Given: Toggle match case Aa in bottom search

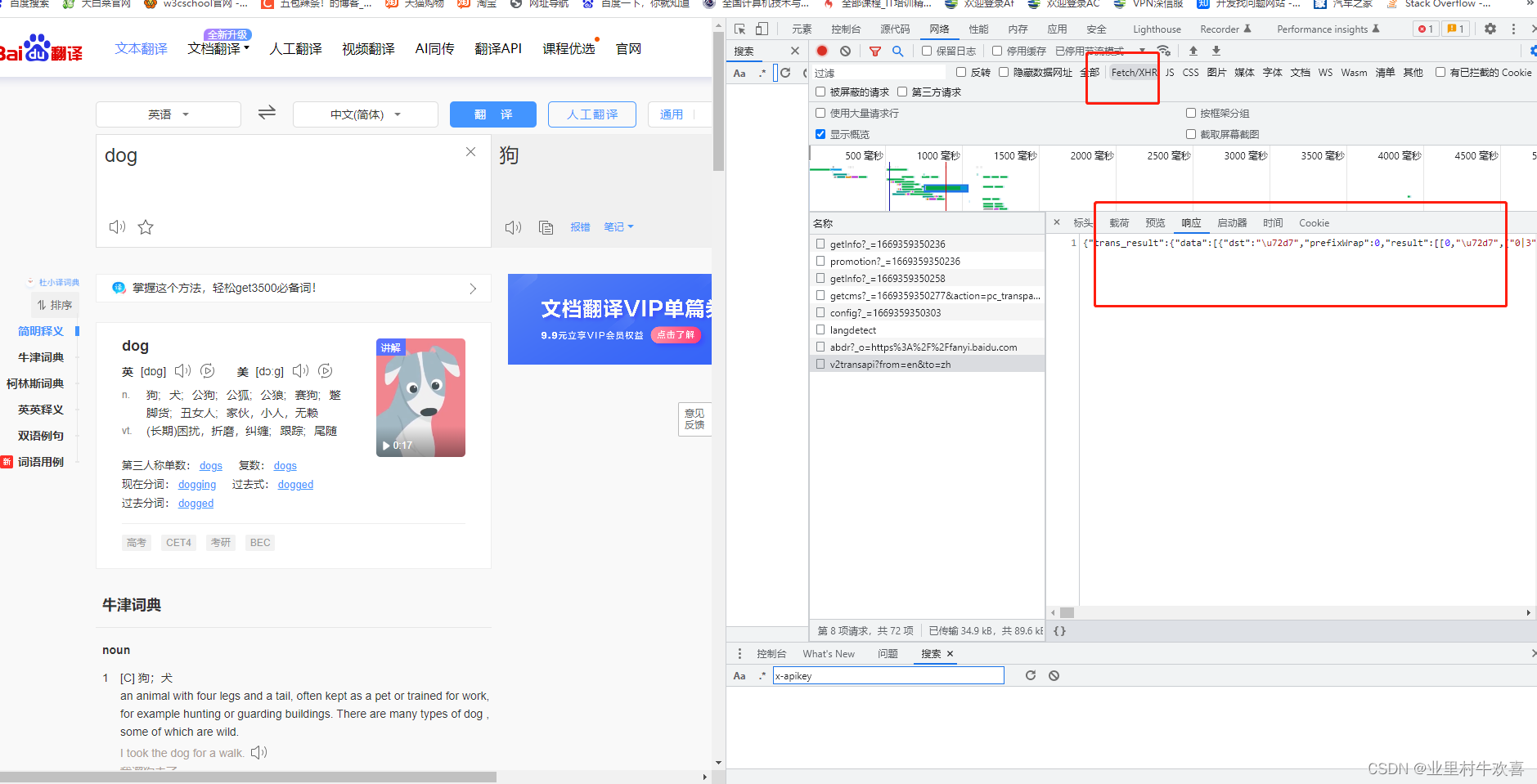Looking at the screenshot, I should pyautogui.click(x=739, y=676).
